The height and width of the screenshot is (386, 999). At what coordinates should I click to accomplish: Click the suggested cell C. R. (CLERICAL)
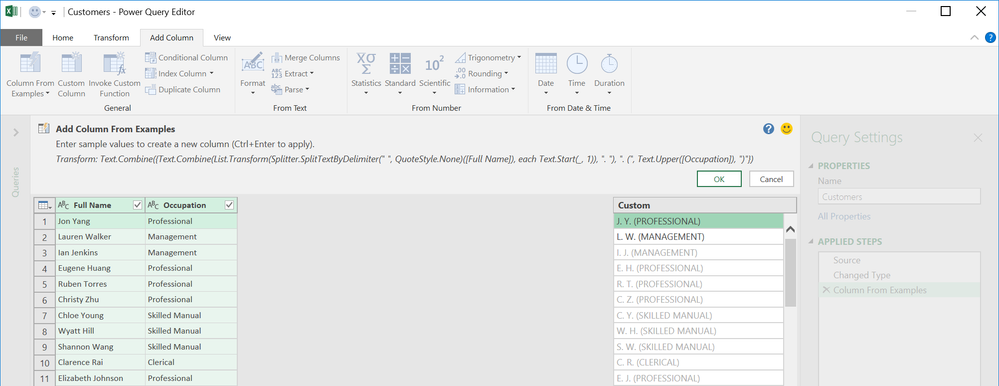[x=698, y=362]
